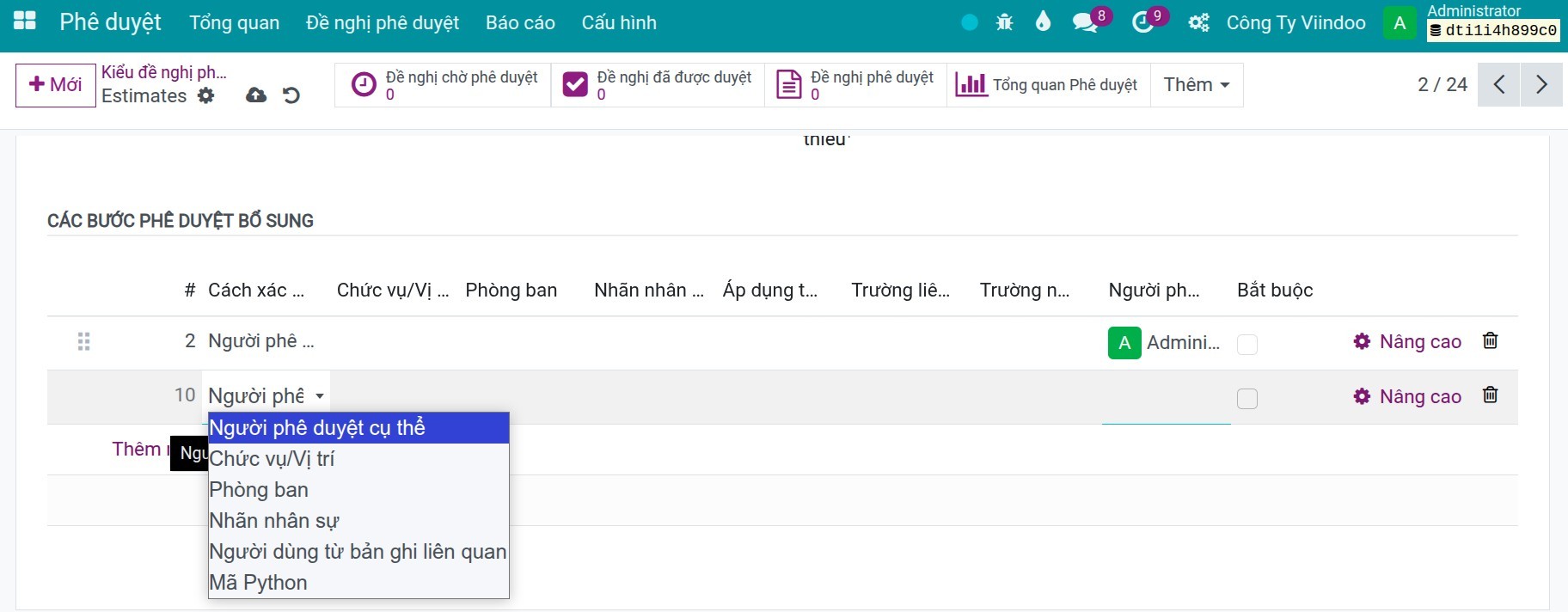Viewport: 1568px width, 612px height.
Task: Select Người phê duyệt cụ thể option
Action: pos(358,428)
